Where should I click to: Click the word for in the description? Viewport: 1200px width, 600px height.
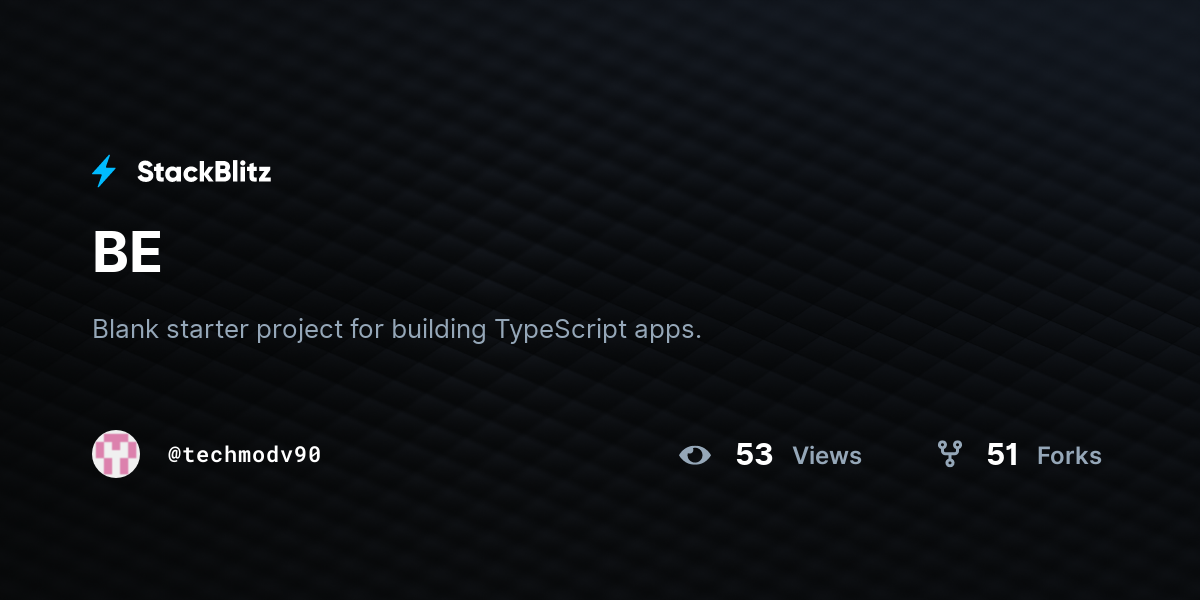[367, 329]
